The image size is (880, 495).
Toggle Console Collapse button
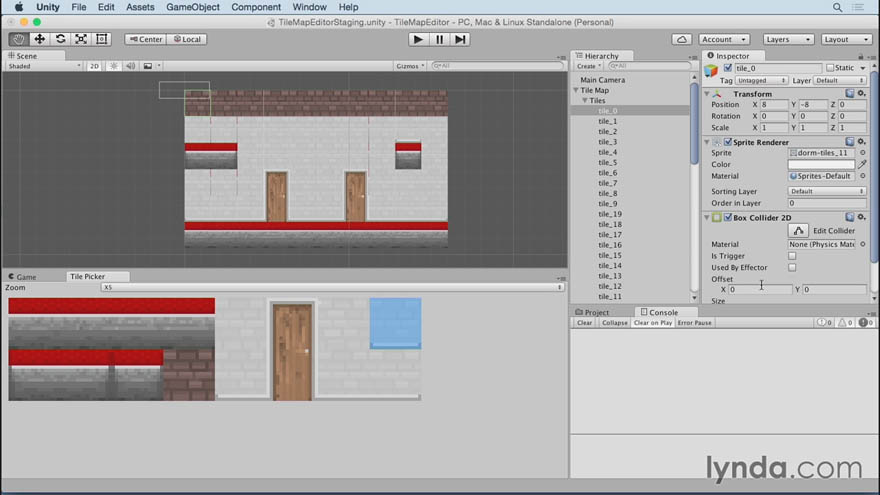click(614, 323)
